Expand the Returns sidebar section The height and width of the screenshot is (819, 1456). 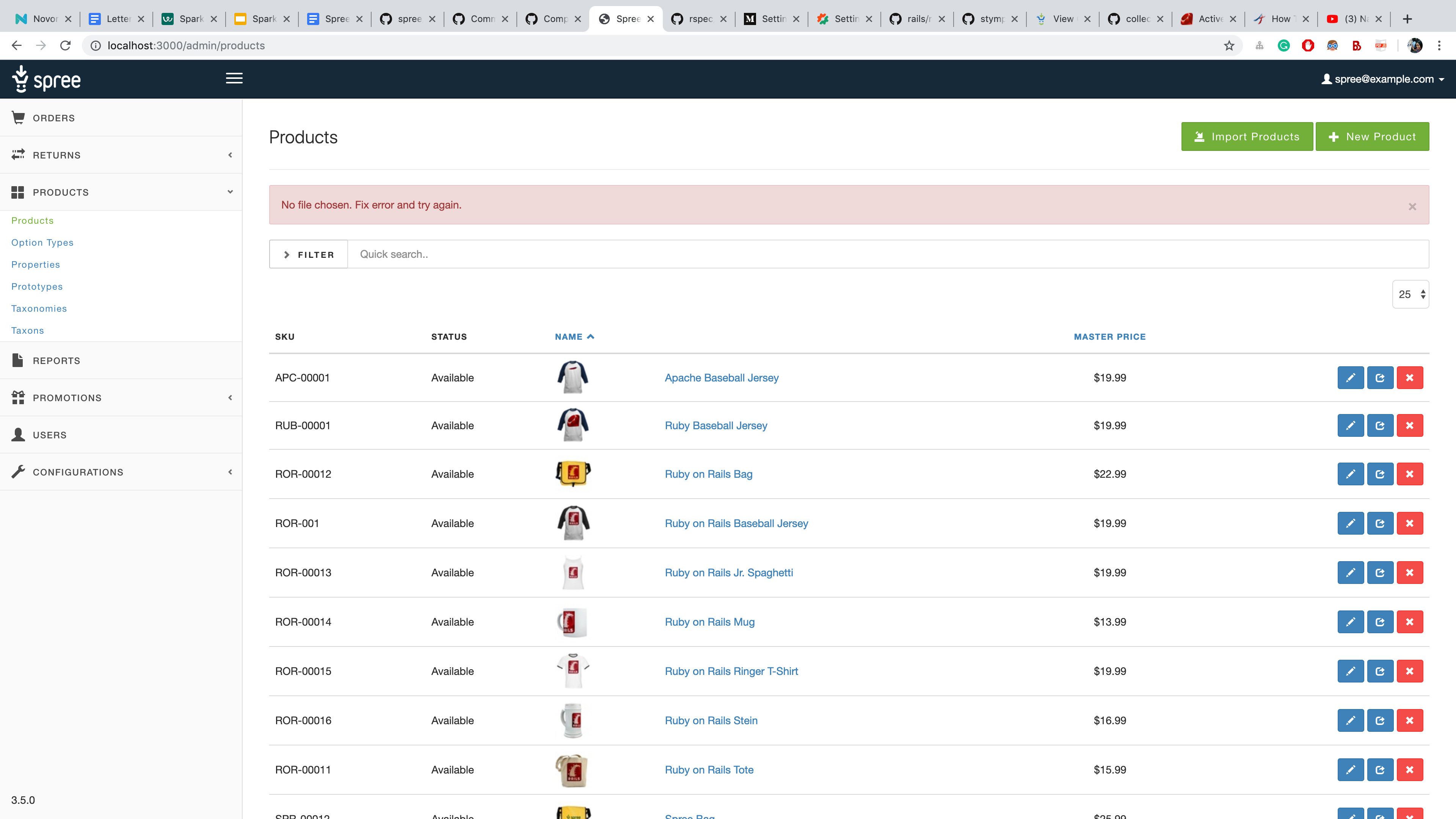121,155
